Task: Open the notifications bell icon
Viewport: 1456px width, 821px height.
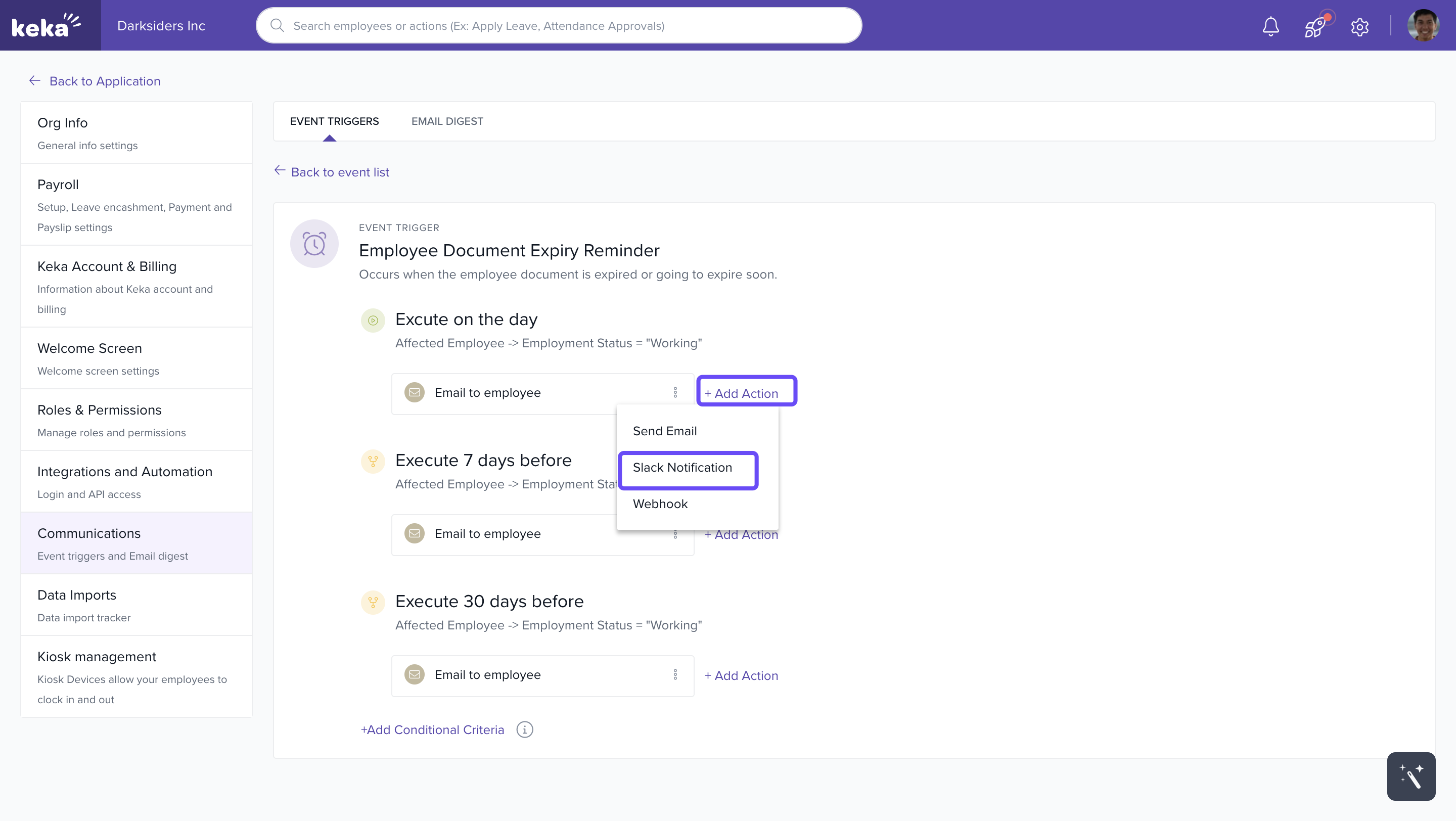Action: (x=1270, y=26)
